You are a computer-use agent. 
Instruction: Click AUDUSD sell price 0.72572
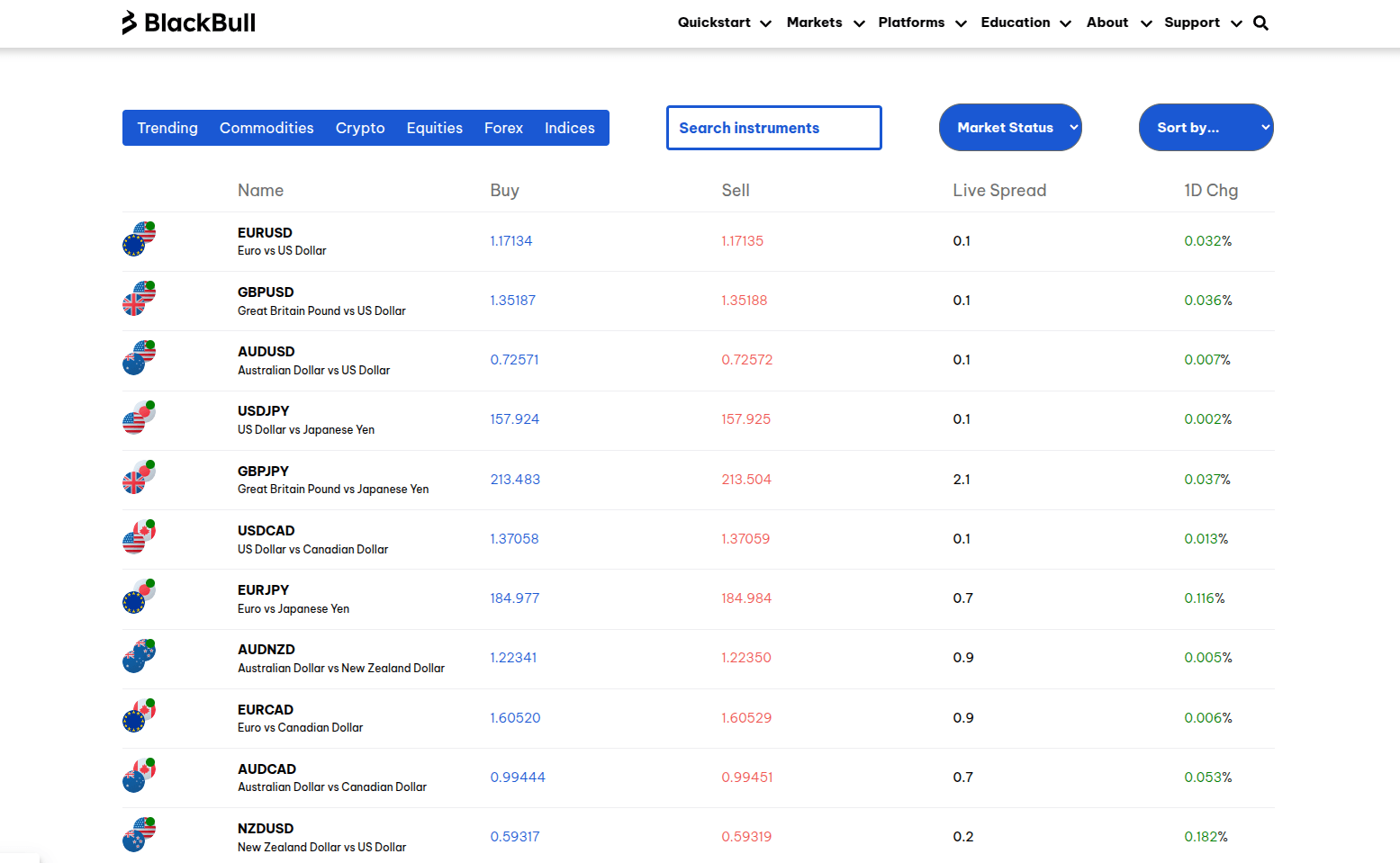click(x=747, y=359)
